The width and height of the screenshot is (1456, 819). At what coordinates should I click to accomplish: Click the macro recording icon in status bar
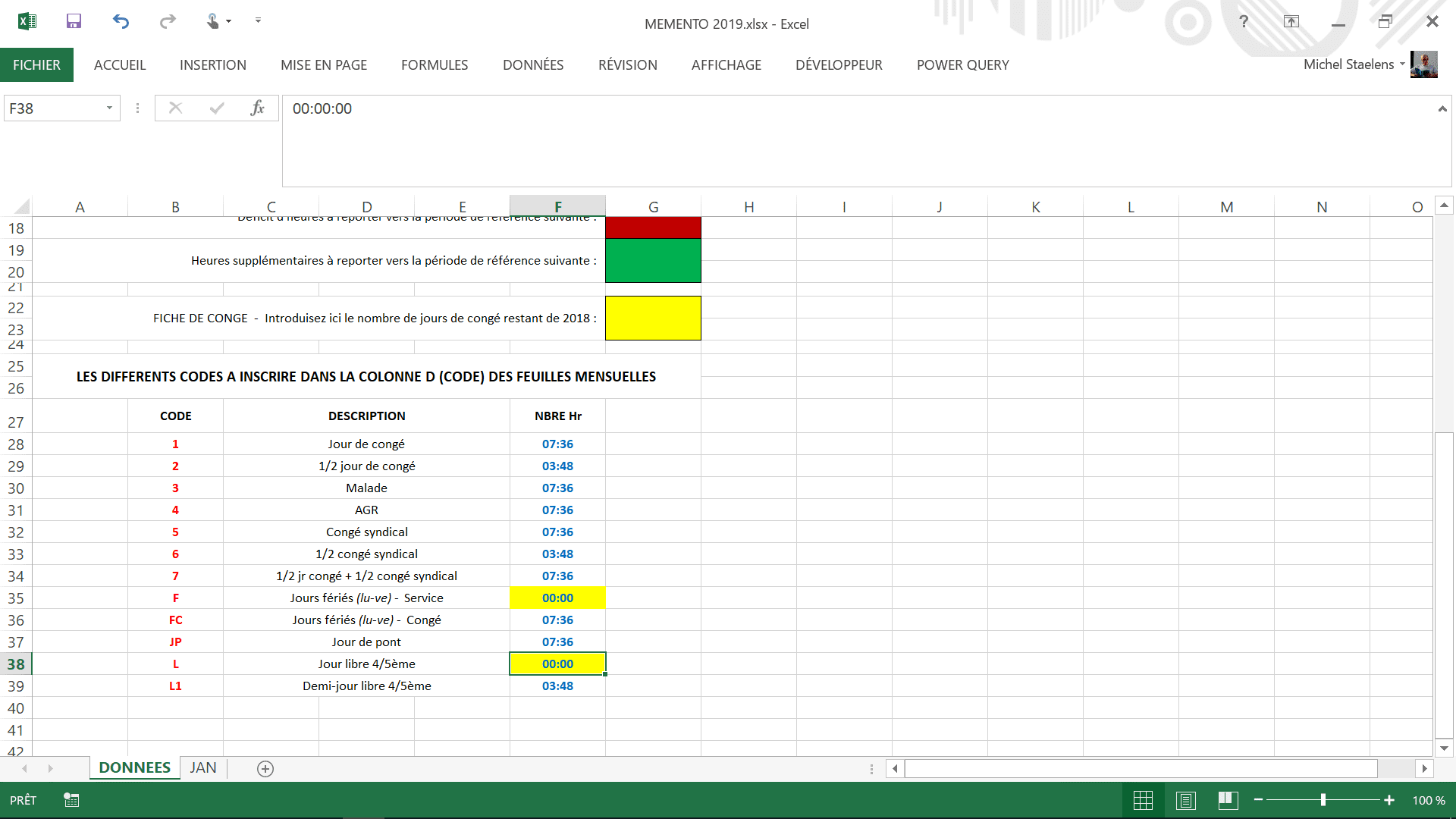[71, 800]
